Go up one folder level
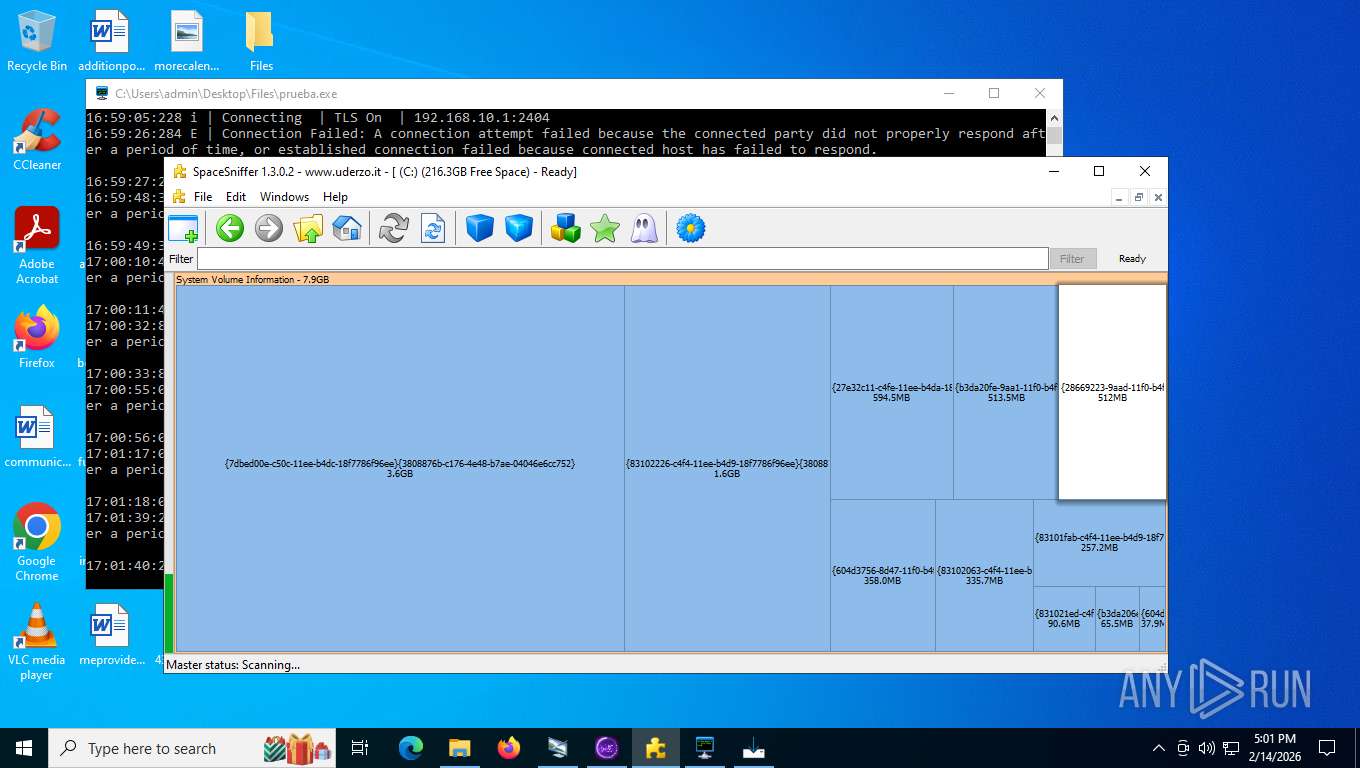 308,228
